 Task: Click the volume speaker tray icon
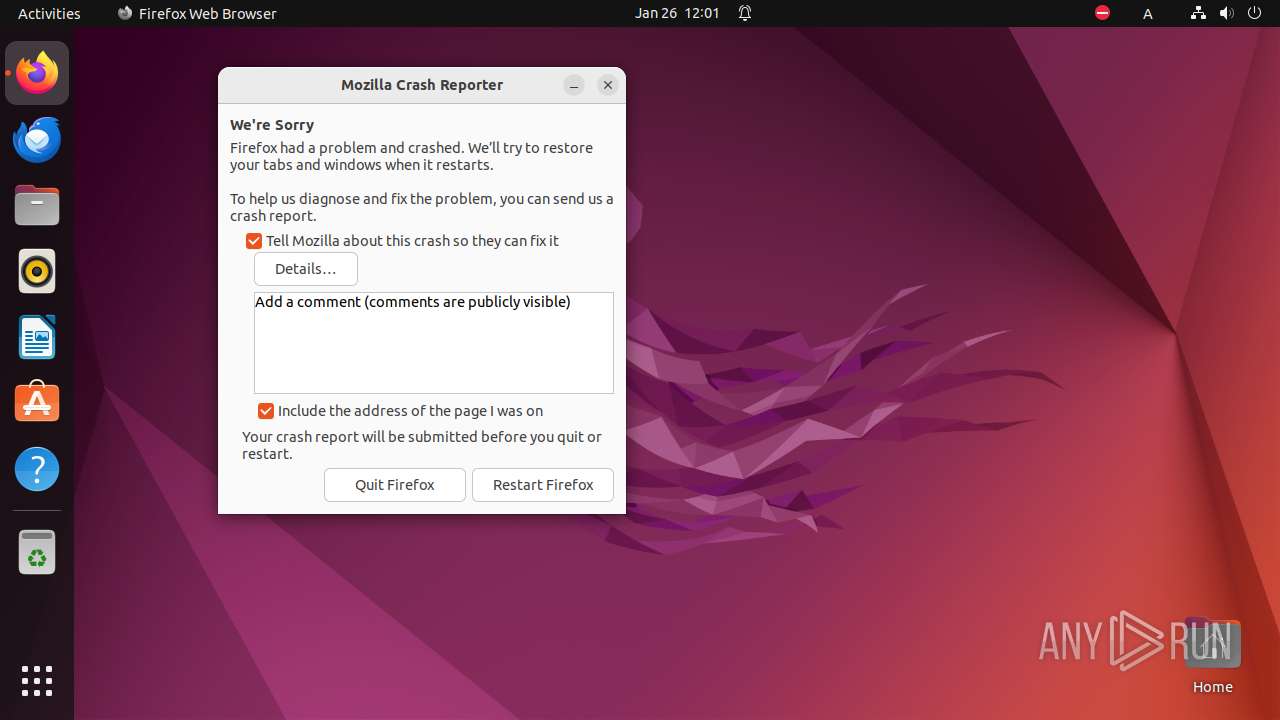[1226, 13]
